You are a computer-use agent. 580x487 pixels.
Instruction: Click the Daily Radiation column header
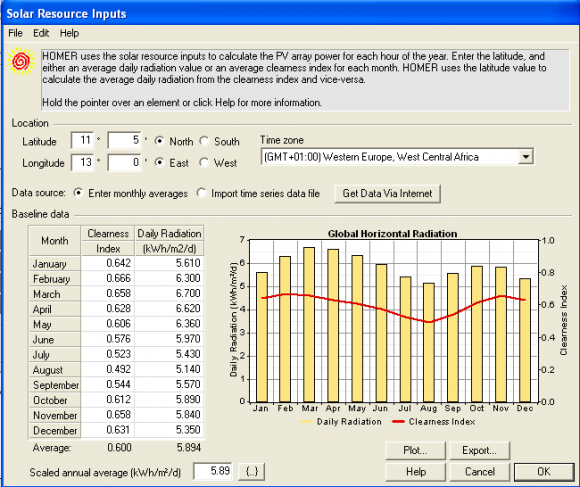coord(169,241)
